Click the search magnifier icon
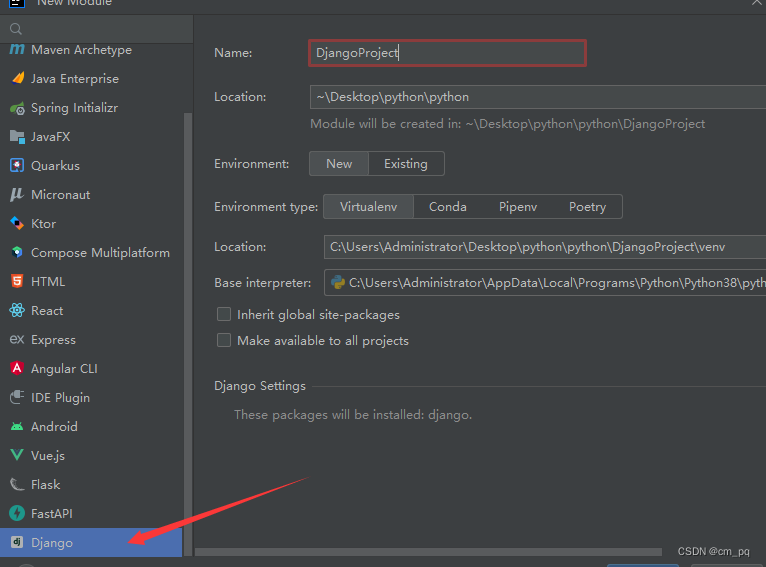 (16, 29)
